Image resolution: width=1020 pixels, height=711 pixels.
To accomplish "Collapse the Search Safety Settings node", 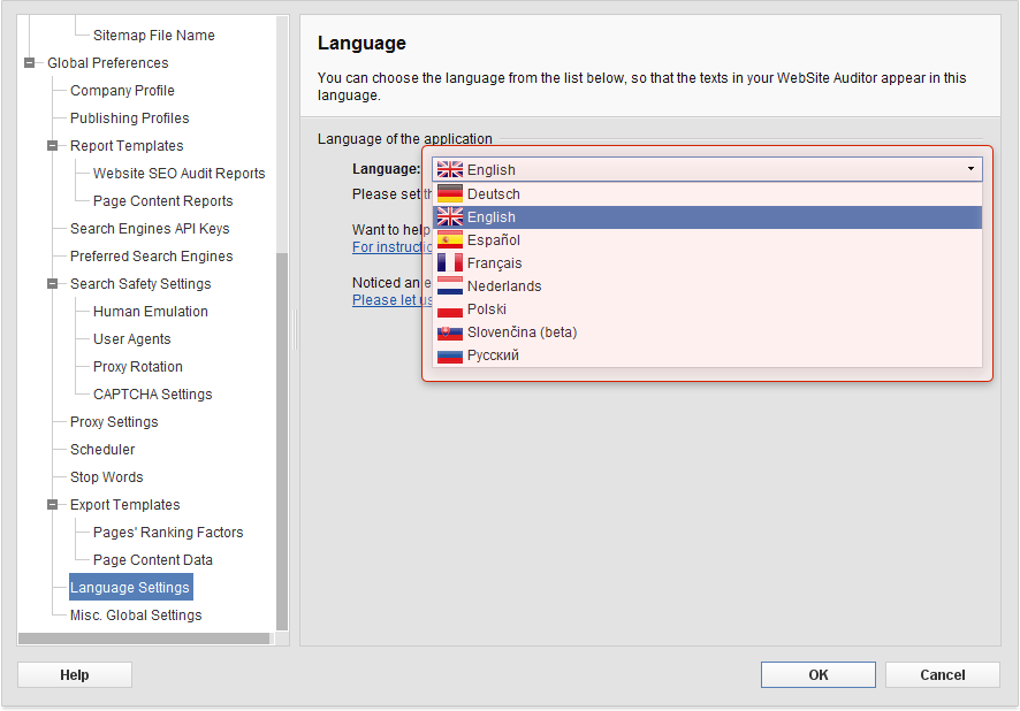I will point(53,284).
